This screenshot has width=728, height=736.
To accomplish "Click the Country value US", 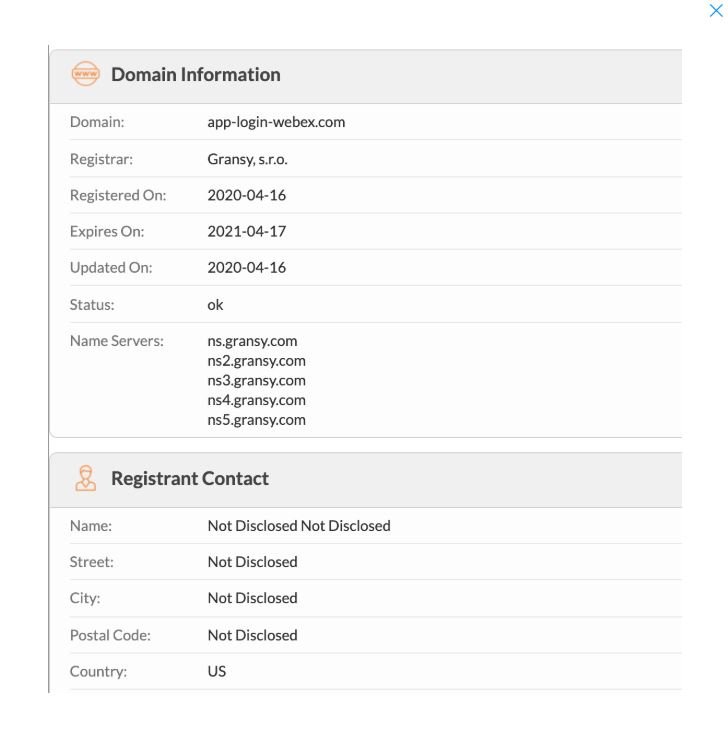I will (216, 671).
